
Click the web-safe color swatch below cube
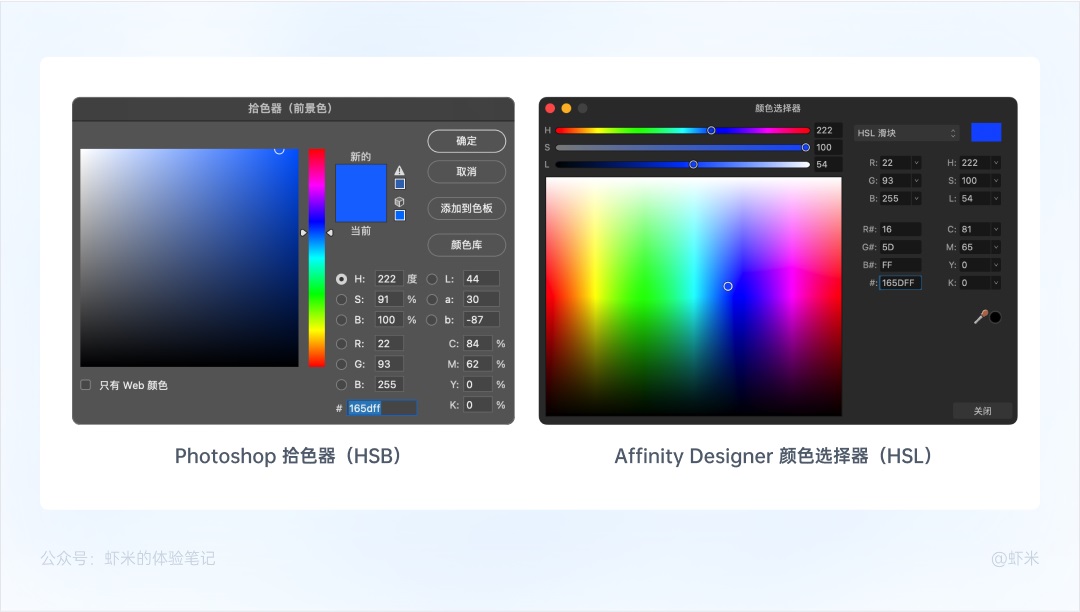tap(399, 215)
